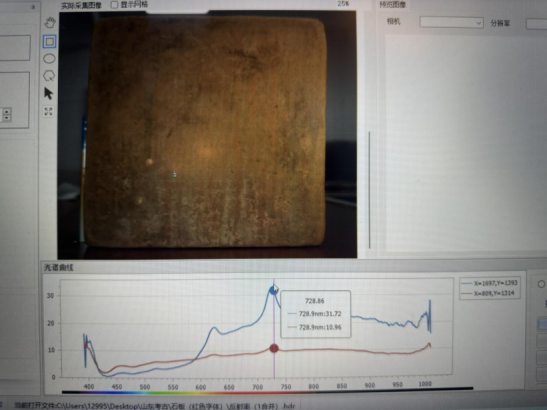Click the 分辨率 resolution field
Image resolution: width=547 pixels, height=410 pixels.
click(x=537, y=24)
